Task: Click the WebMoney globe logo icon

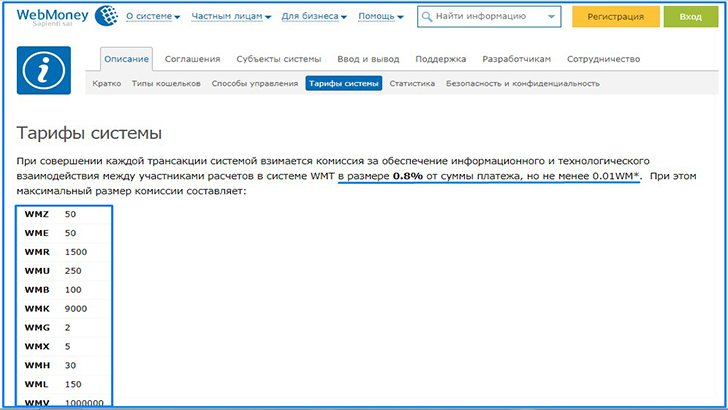Action: click(x=106, y=16)
